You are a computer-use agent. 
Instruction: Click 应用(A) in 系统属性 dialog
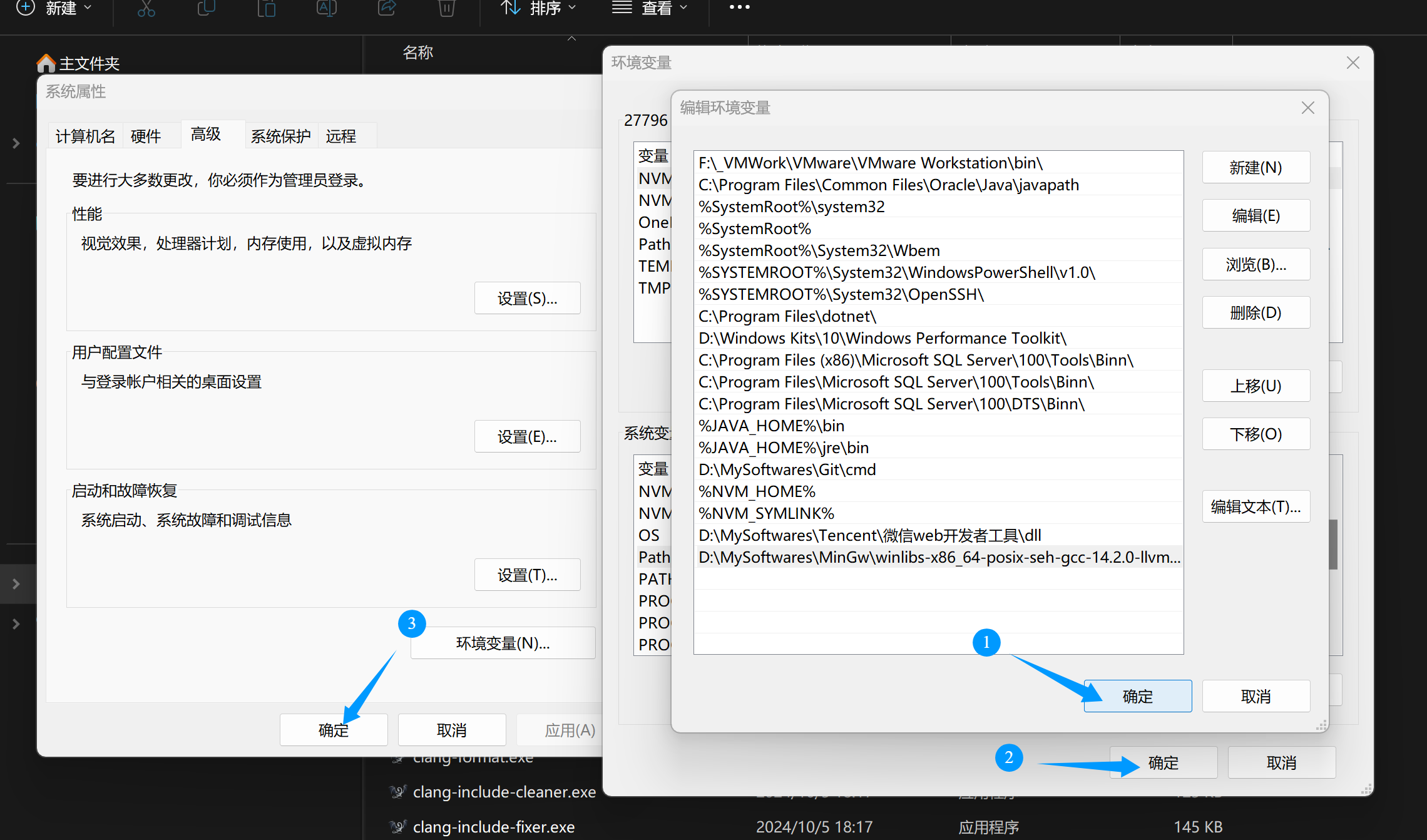tap(560, 730)
